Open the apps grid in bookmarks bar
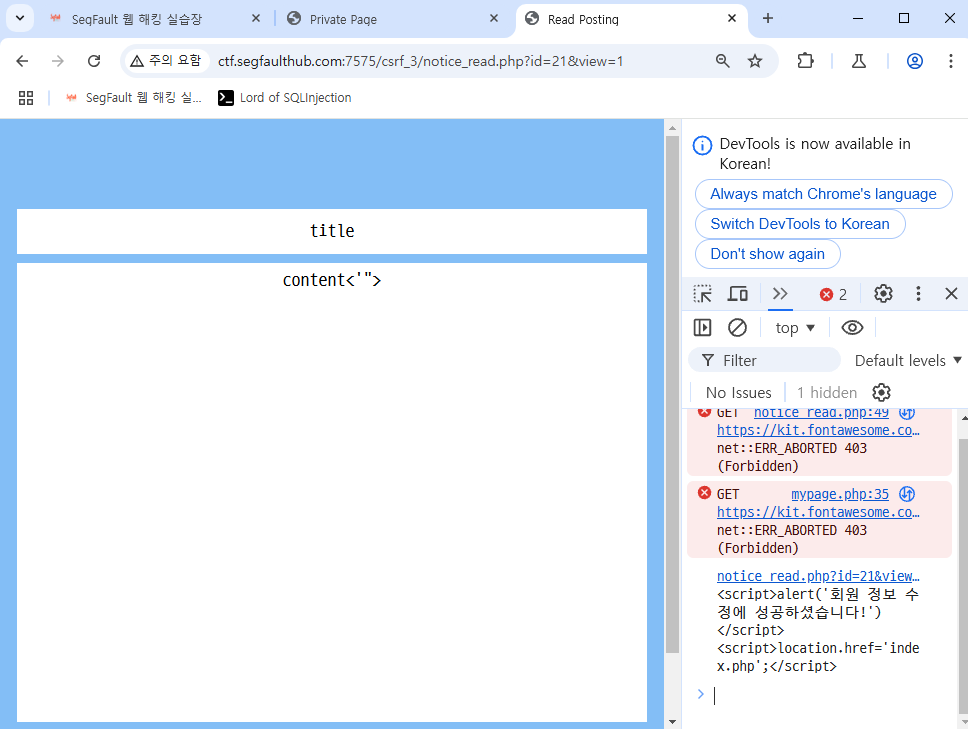Image resolution: width=968 pixels, height=729 pixels. coord(26,98)
